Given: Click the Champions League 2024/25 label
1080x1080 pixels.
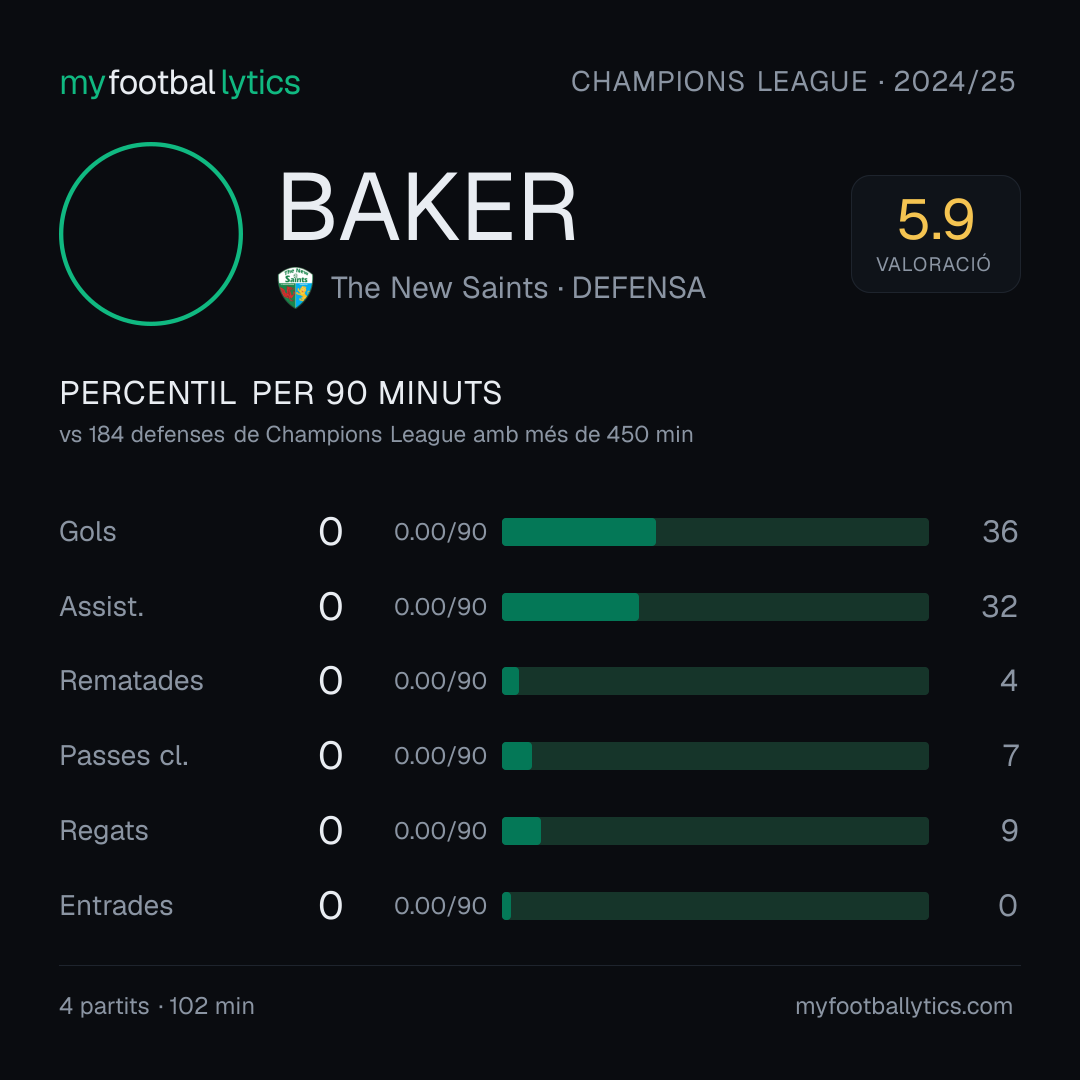Looking at the screenshot, I should 793,82.
